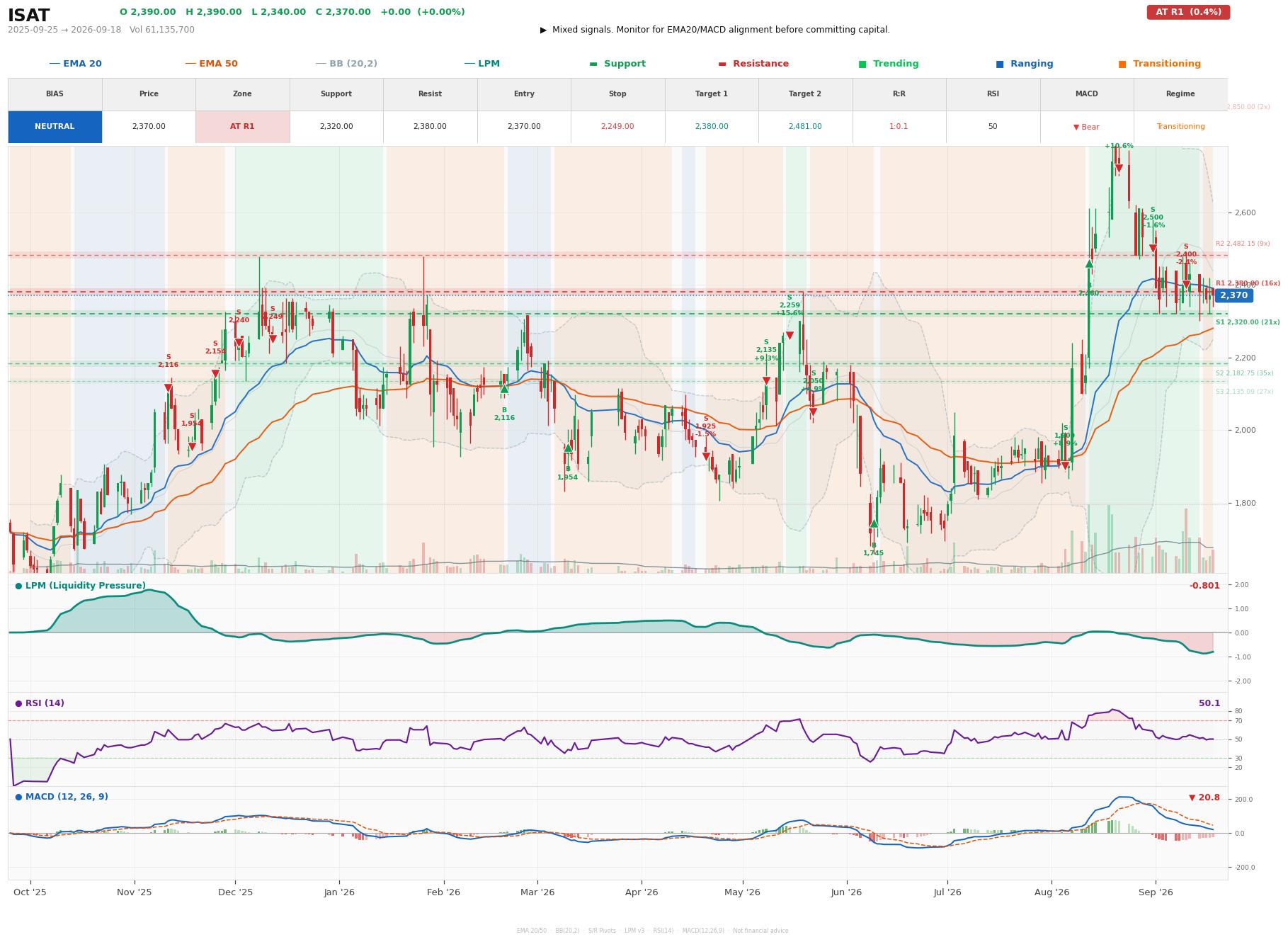Click the EMA 20 legend entry
Viewport: 1288px width, 942px height.
75,64
